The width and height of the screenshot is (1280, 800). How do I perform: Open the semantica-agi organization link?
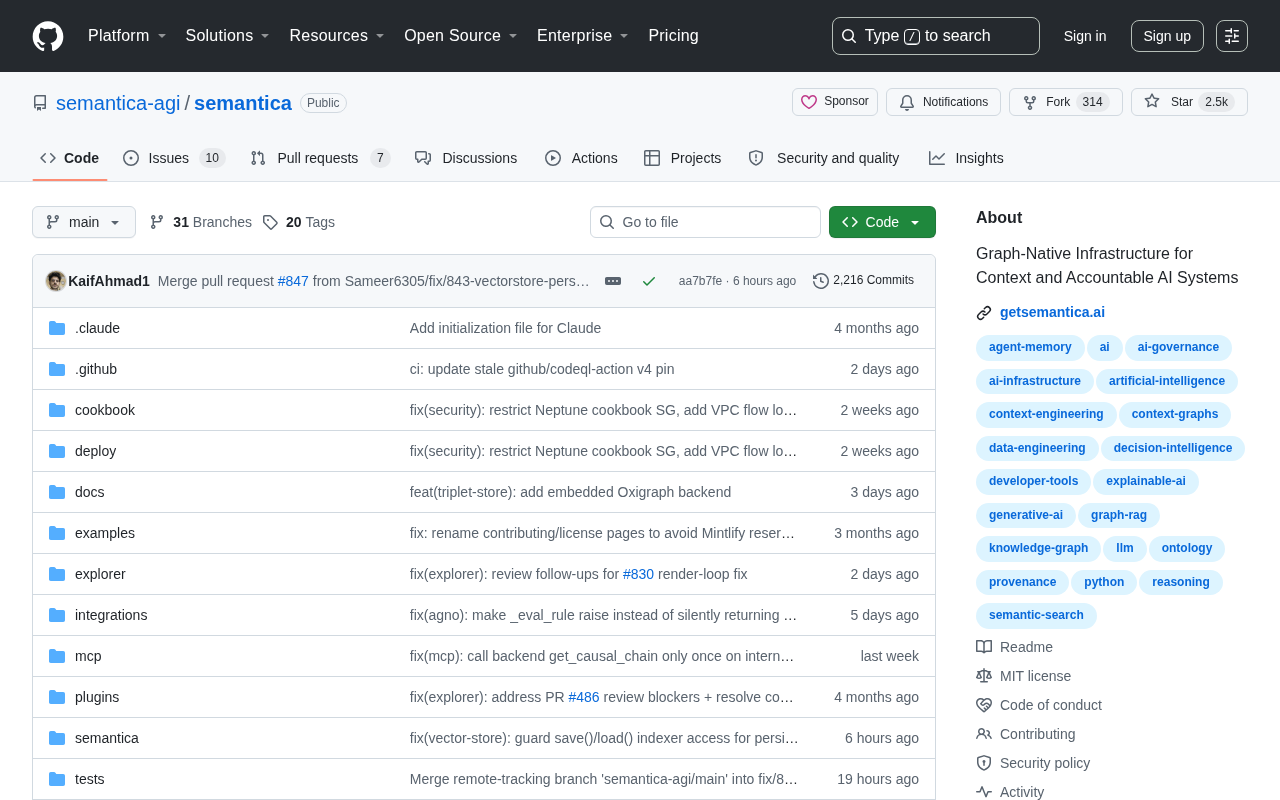[118, 103]
